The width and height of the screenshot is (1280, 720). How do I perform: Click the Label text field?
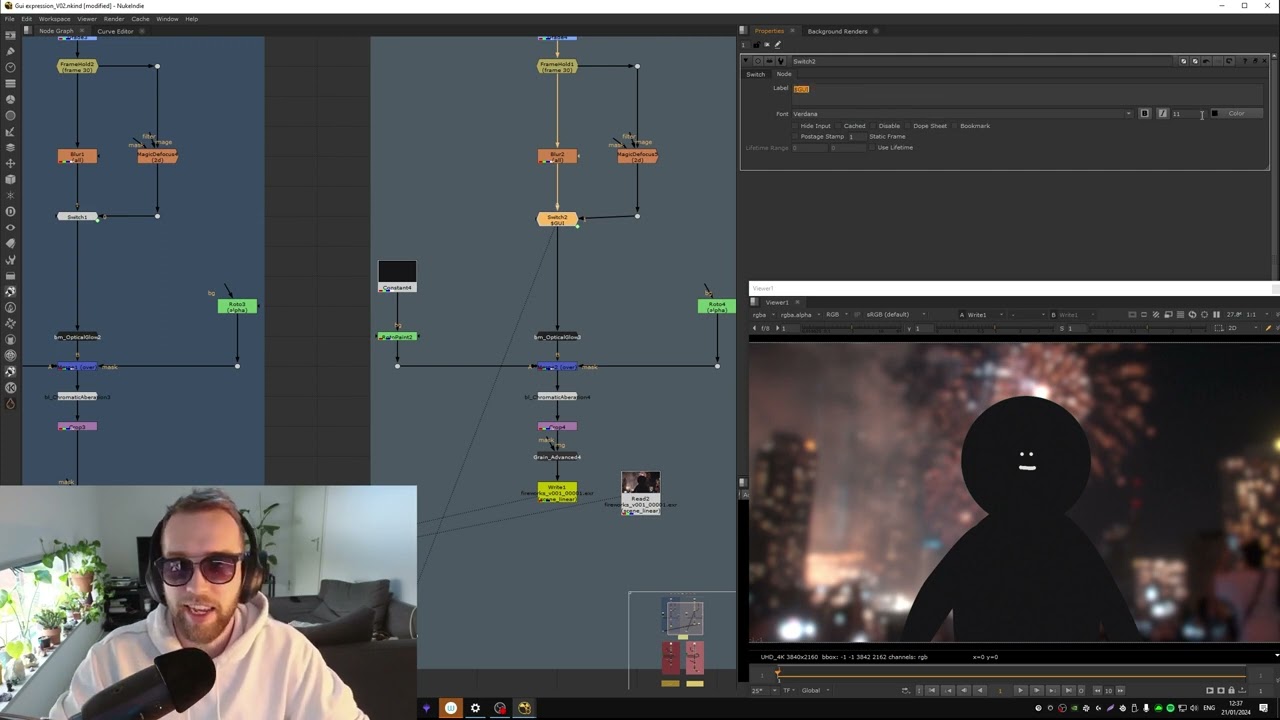[1028, 93]
